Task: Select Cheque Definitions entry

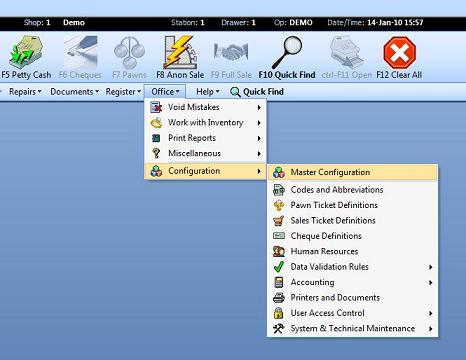Action: tap(353, 236)
